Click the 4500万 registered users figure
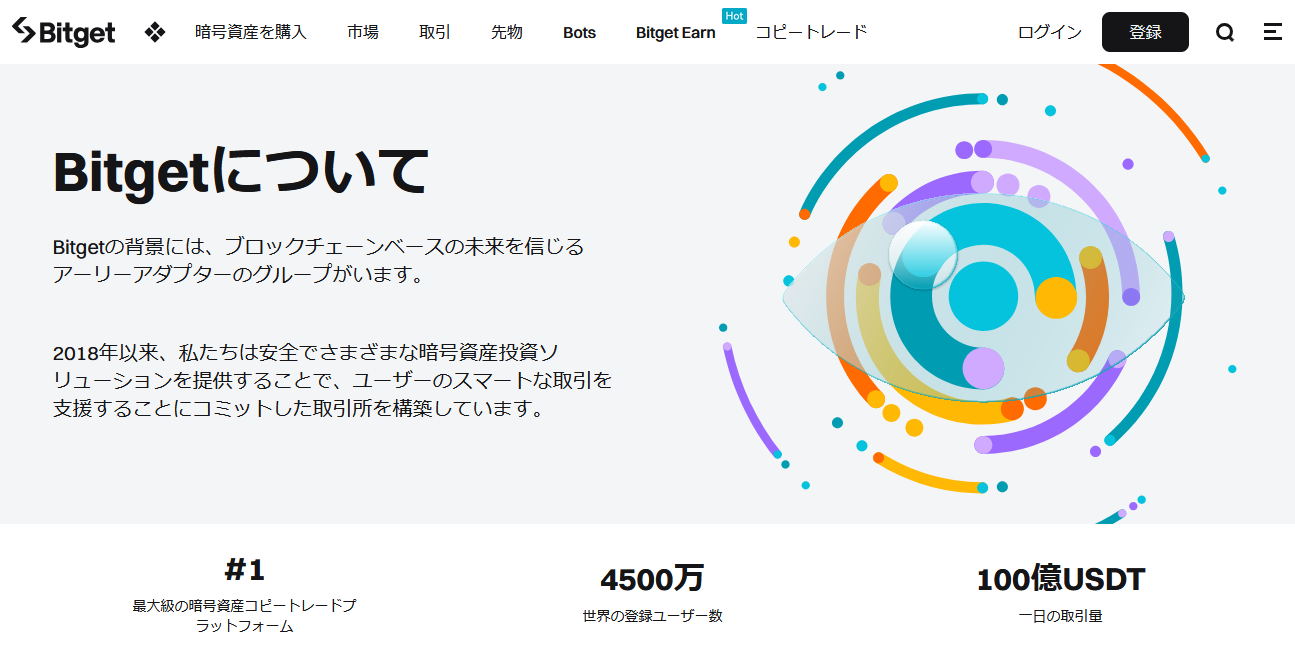 [x=651, y=578]
